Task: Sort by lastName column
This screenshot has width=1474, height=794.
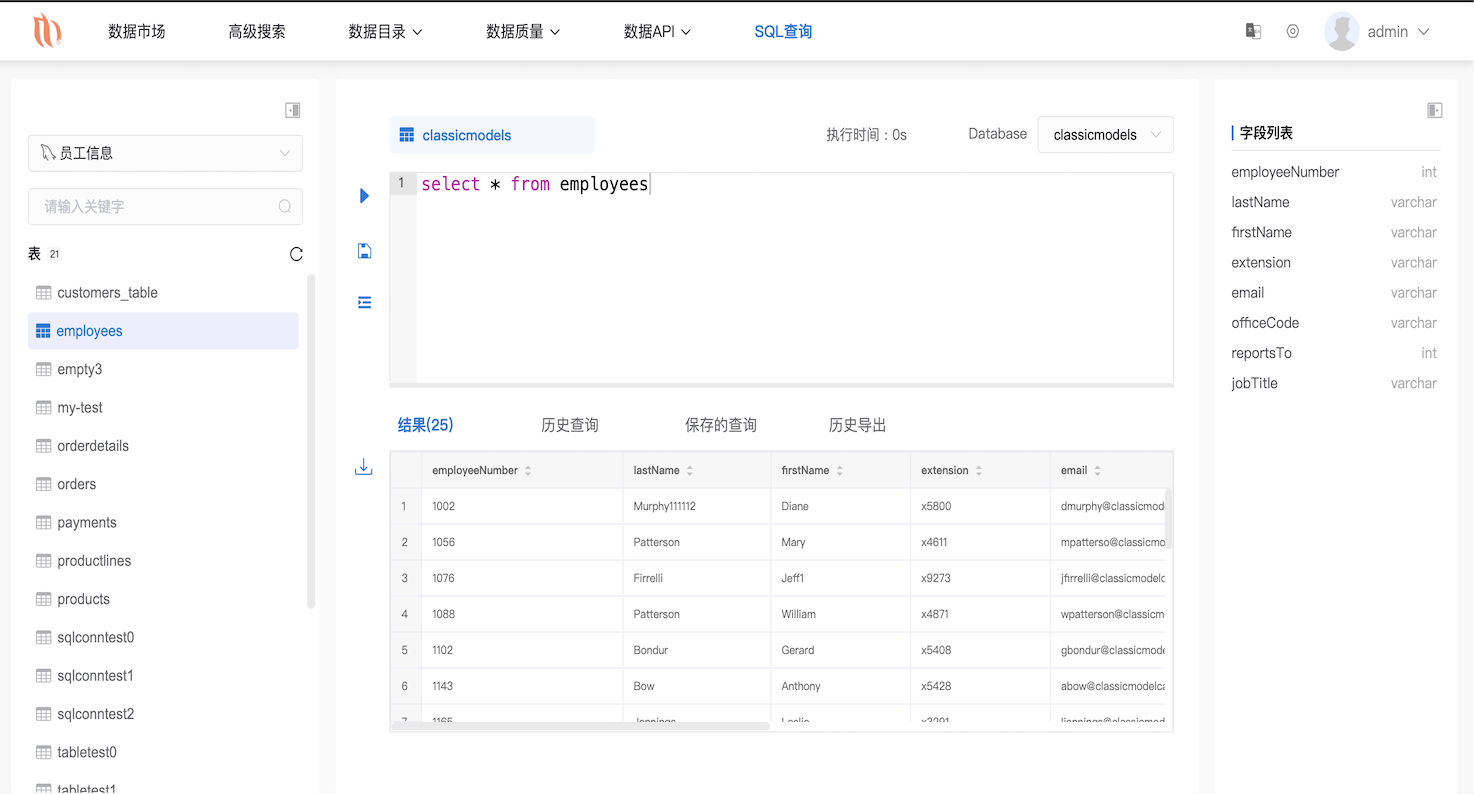Action: [x=690, y=470]
